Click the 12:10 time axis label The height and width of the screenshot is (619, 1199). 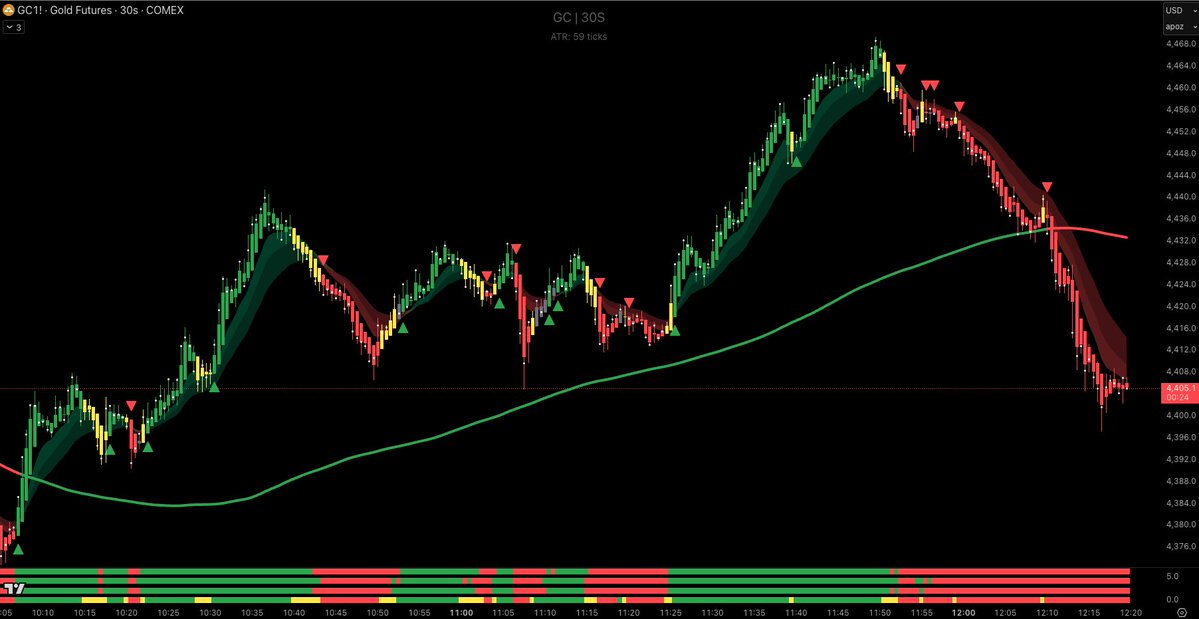[1047, 613]
